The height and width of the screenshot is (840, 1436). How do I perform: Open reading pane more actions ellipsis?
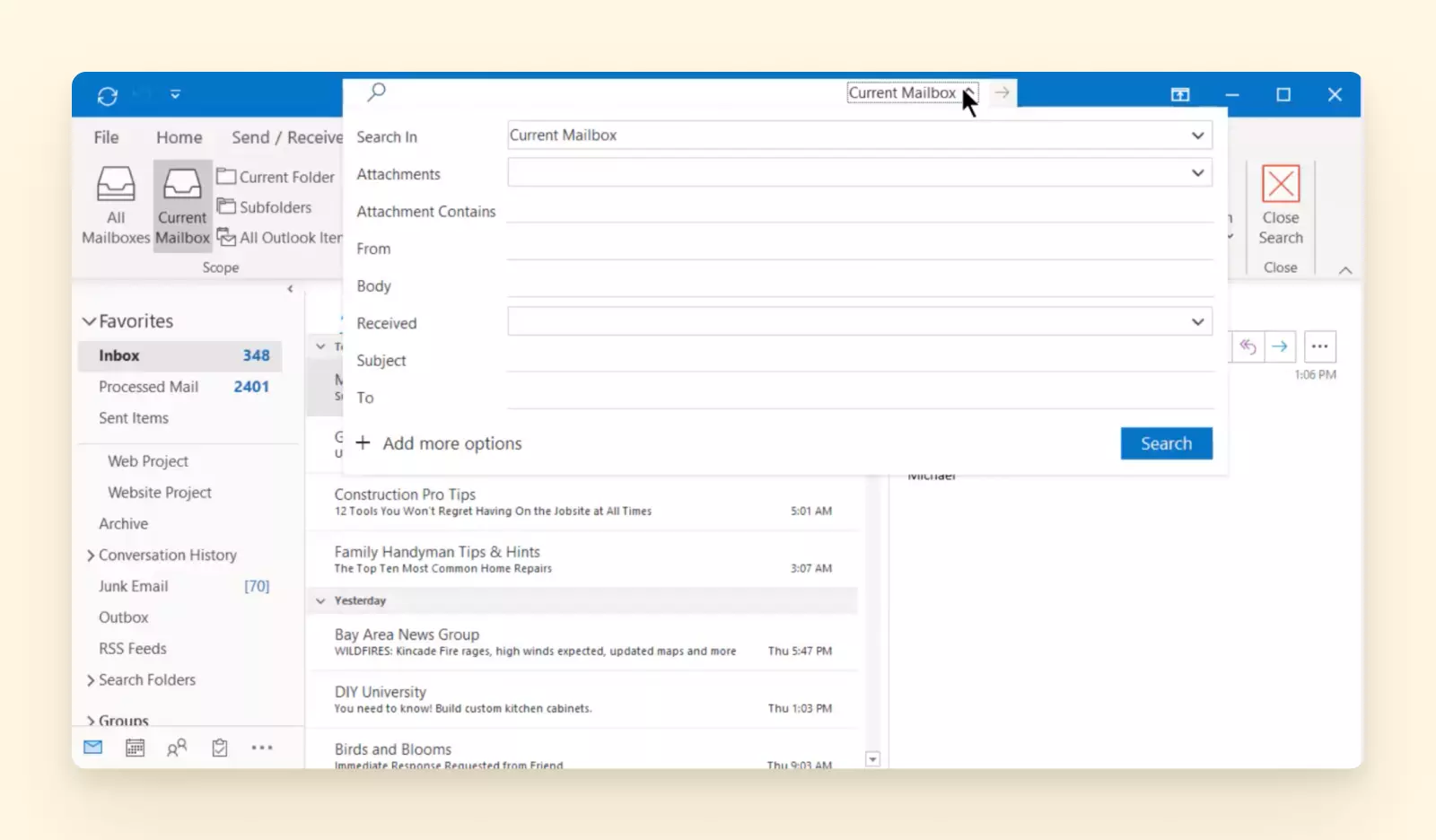[1319, 346]
